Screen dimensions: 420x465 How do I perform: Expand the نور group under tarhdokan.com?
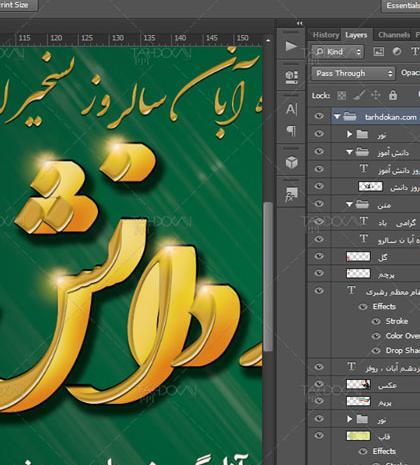coord(349,134)
